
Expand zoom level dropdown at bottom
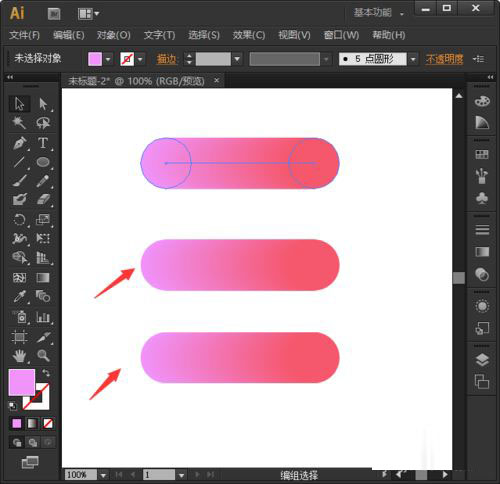tap(103, 475)
